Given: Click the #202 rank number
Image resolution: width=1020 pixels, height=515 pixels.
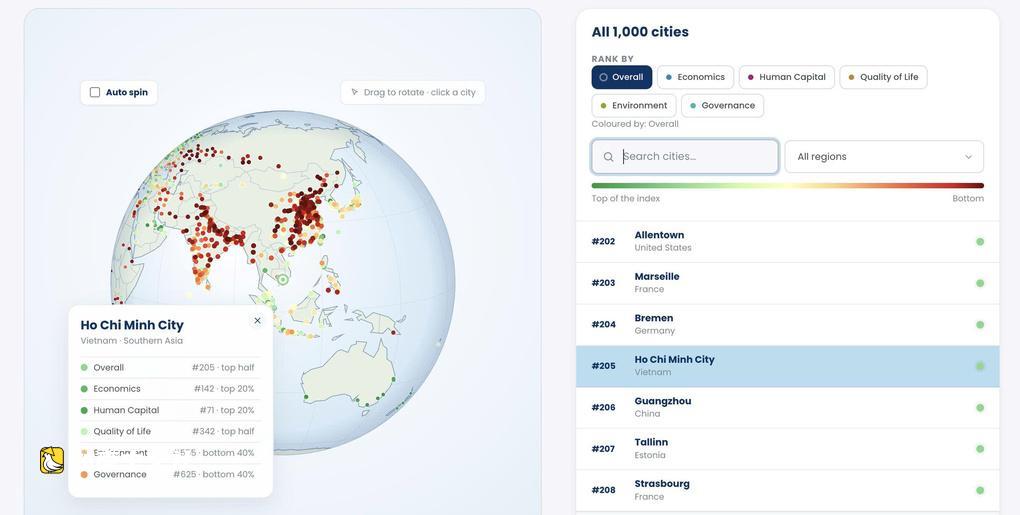Looking at the screenshot, I should [x=603, y=241].
